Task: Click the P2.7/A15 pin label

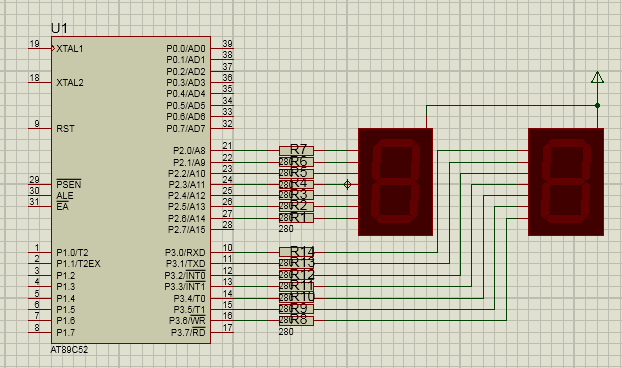Action: point(186,230)
